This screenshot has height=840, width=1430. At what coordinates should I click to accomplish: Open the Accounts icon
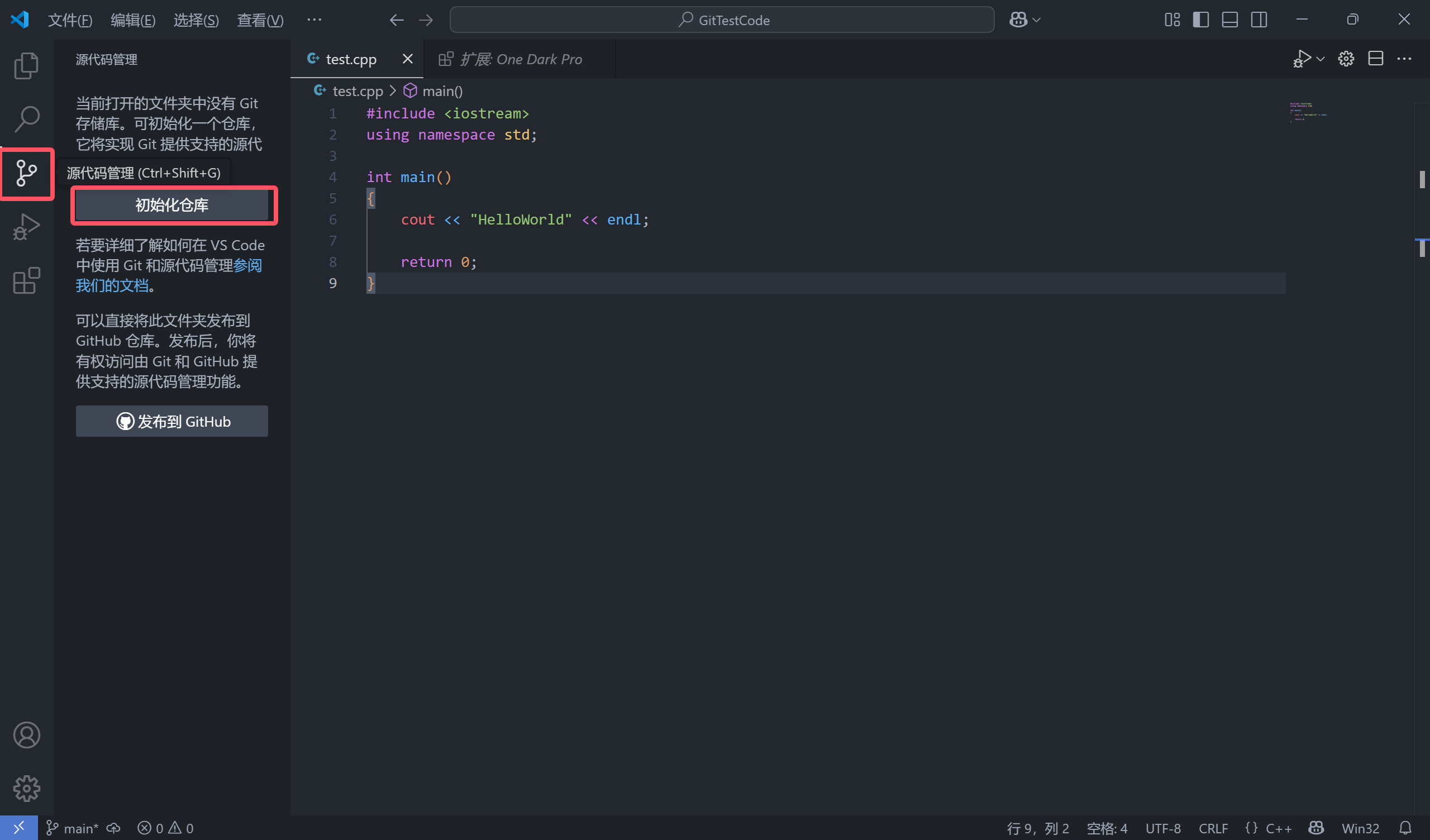click(x=26, y=735)
